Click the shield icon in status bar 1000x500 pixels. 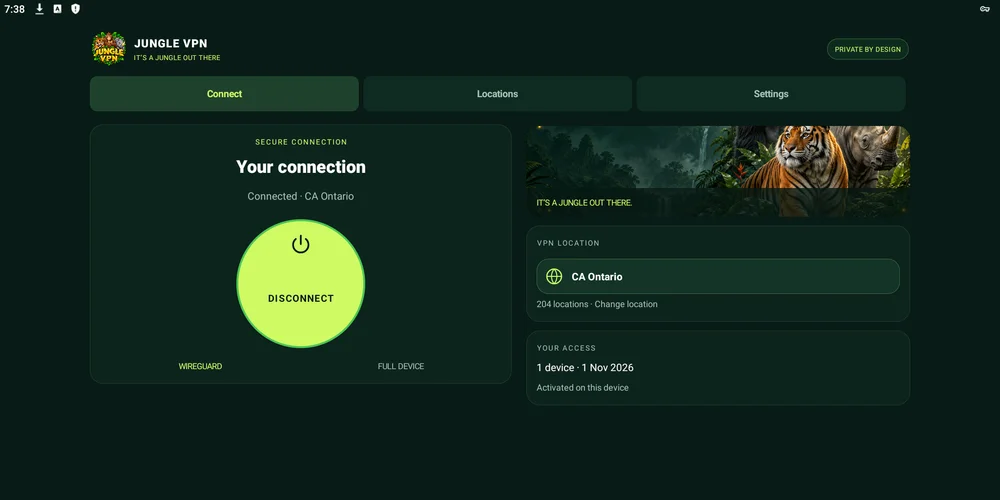tap(75, 9)
